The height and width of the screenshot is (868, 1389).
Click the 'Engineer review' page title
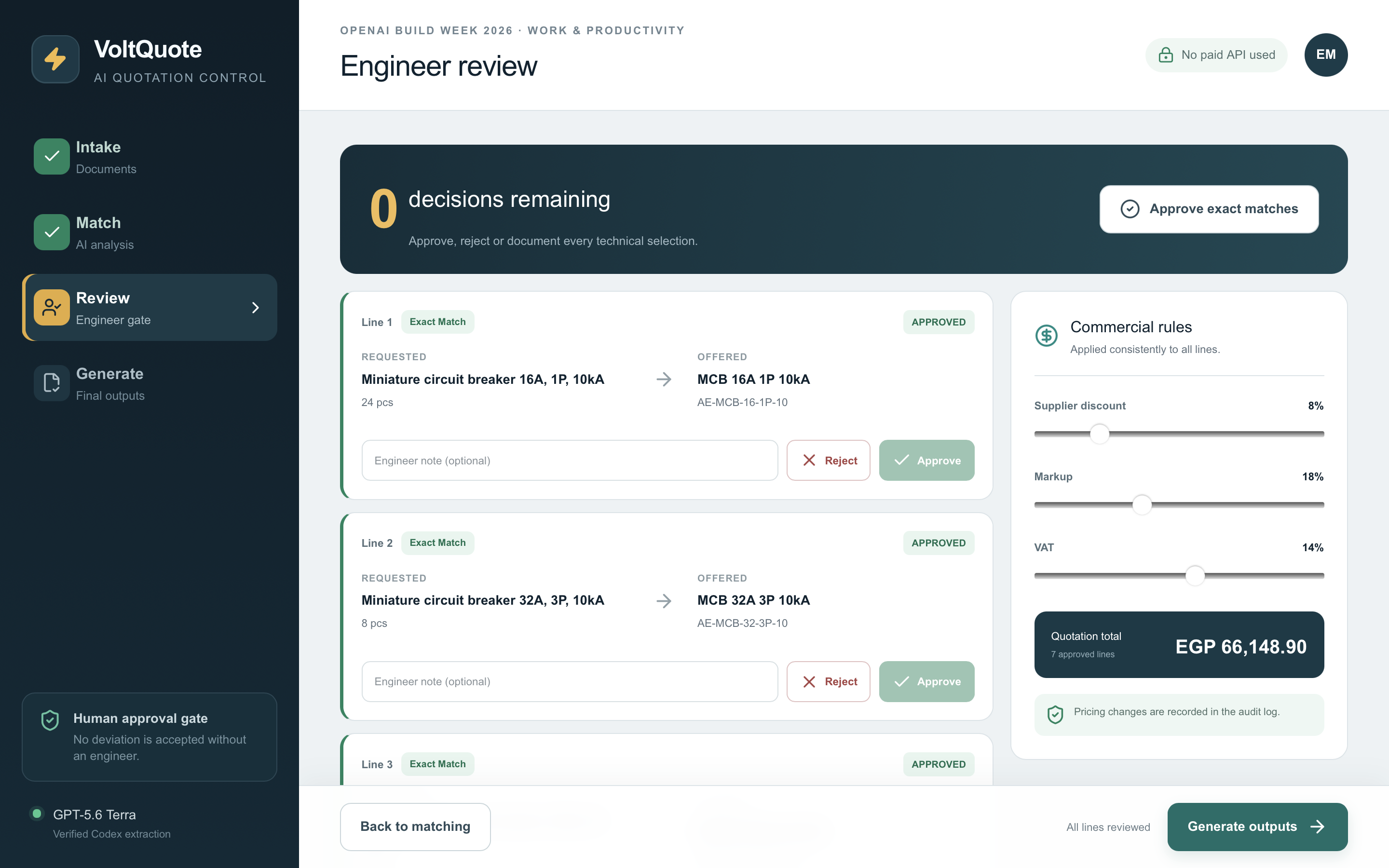click(438, 66)
